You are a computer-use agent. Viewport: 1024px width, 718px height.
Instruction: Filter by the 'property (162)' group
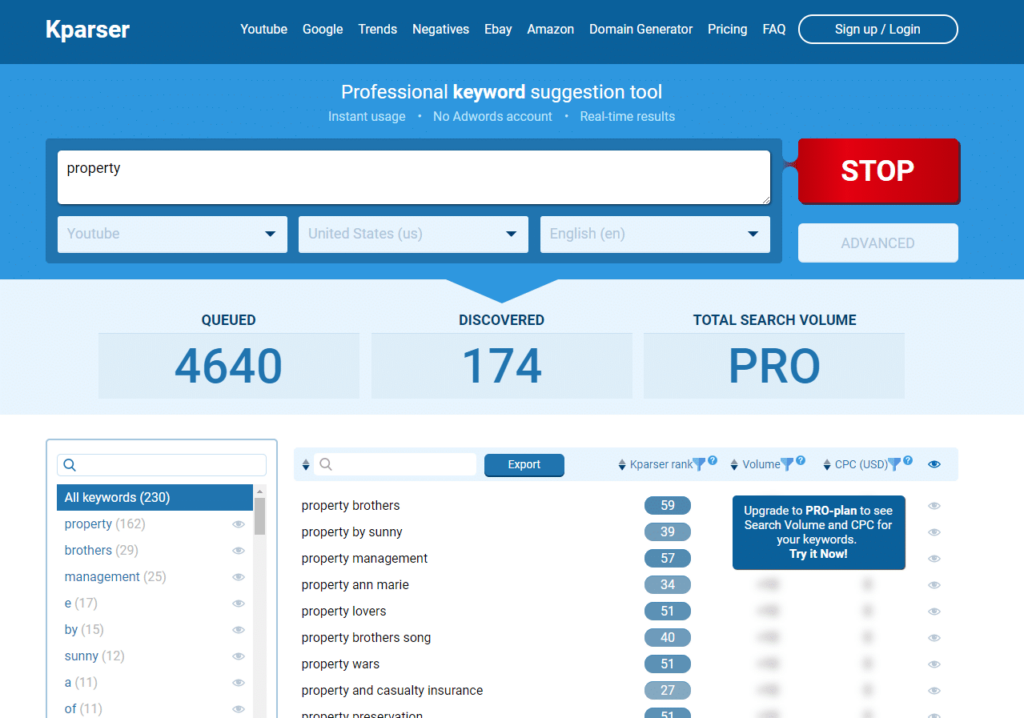[x=104, y=524]
